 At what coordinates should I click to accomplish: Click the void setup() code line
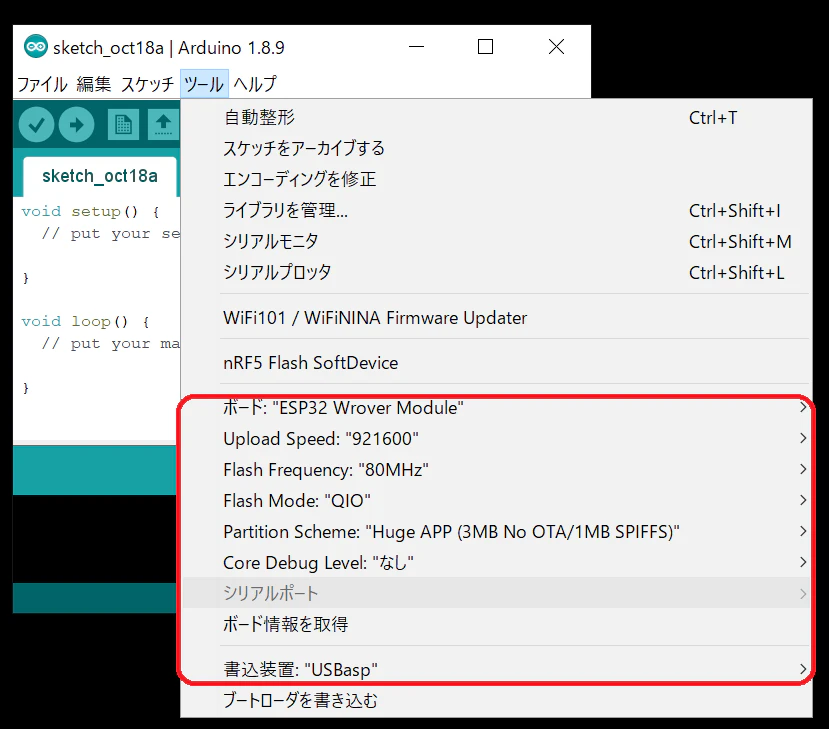90,211
